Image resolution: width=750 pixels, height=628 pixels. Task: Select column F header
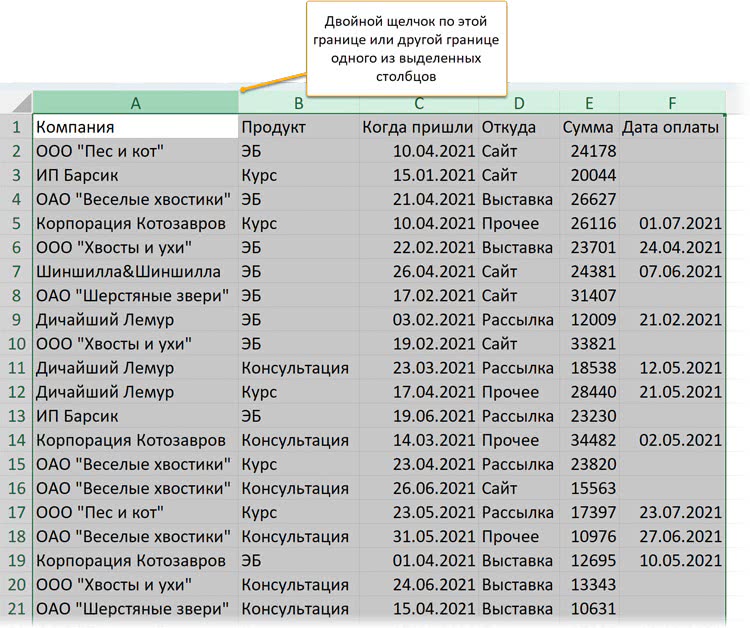[x=672, y=103]
